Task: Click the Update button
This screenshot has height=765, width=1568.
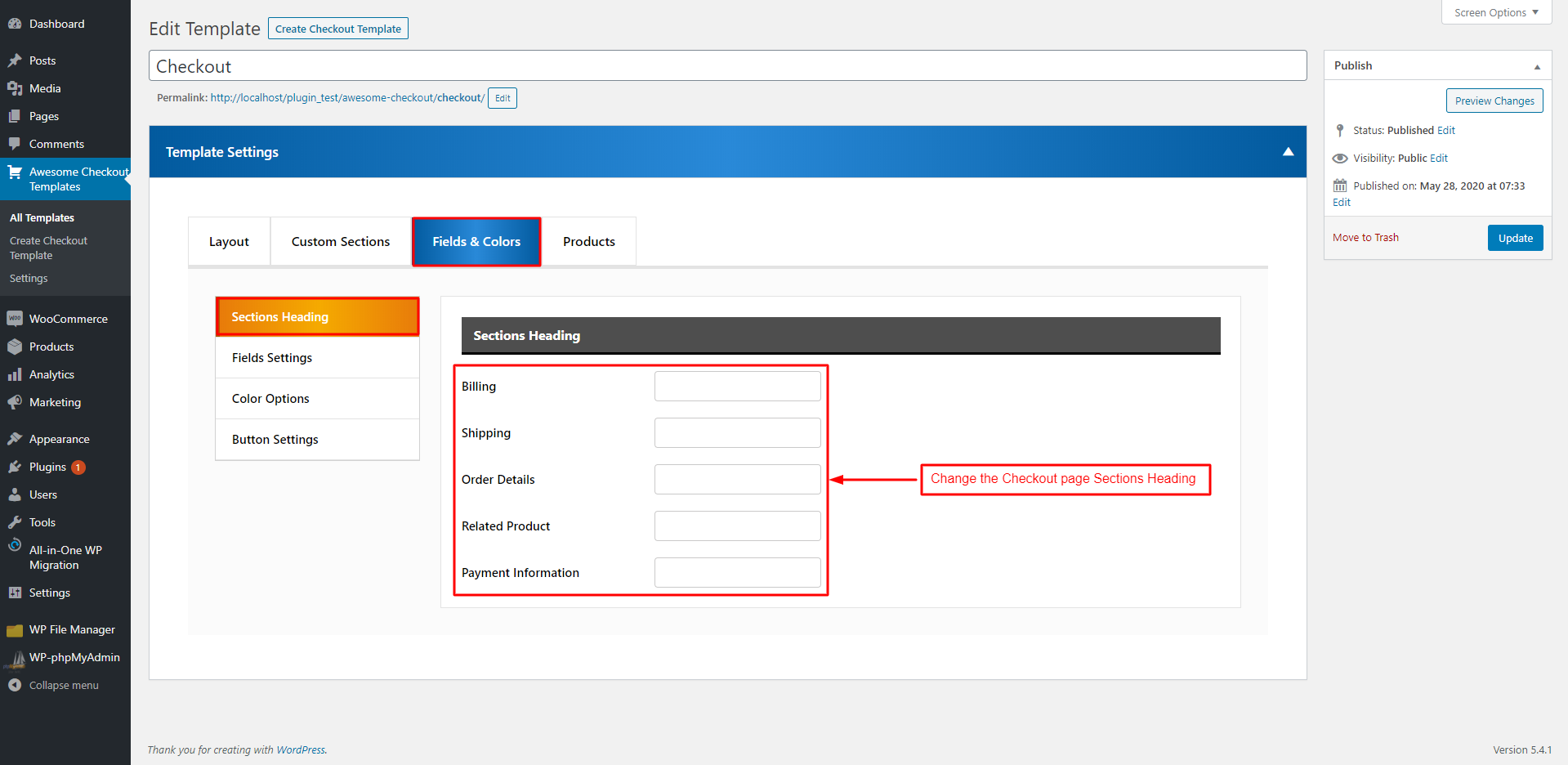Action: (x=1515, y=238)
